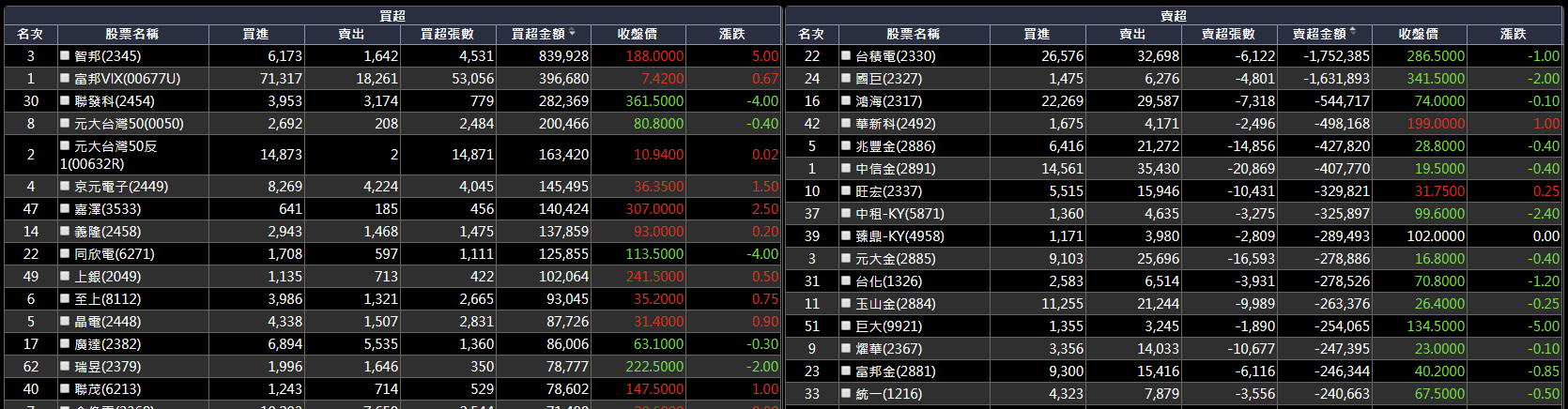Screen dimensions: 1568x409
Task: Click the 賣出 header in 買超 panel
Action: pos(351,34)
